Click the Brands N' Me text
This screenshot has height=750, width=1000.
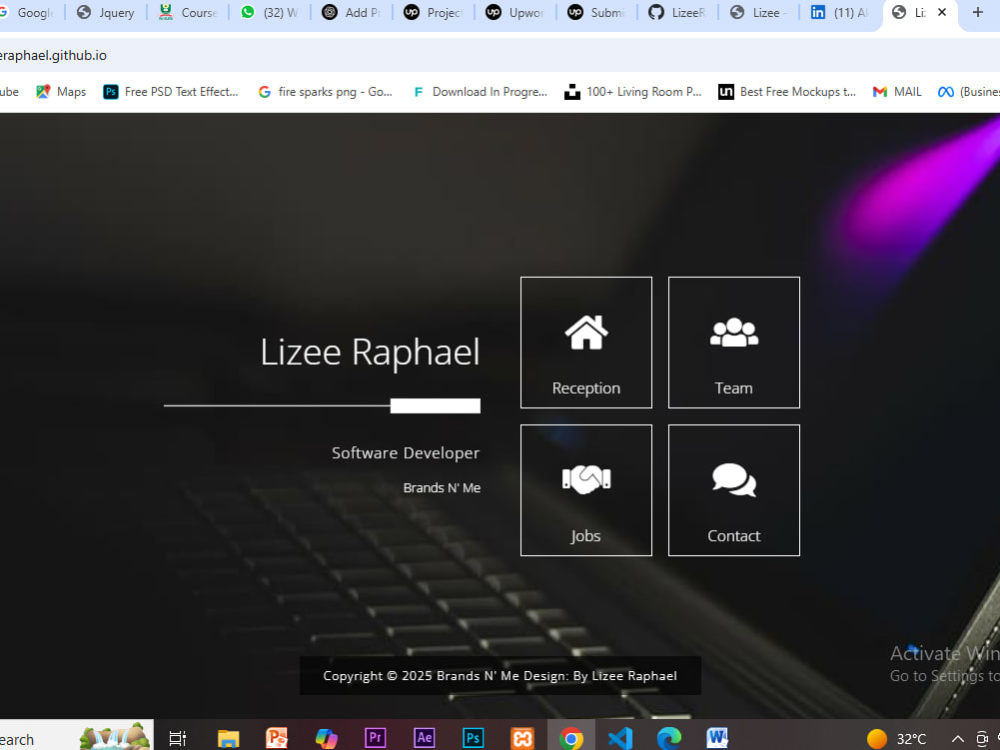coord(441,488)
